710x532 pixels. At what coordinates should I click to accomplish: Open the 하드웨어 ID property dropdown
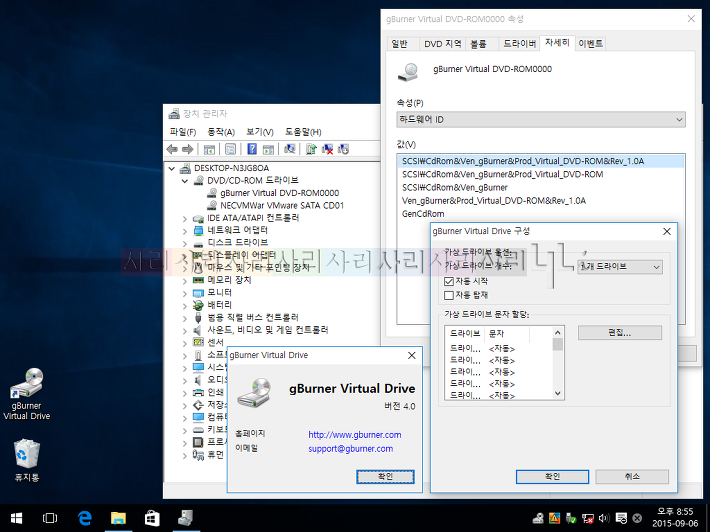pos(541,120)
